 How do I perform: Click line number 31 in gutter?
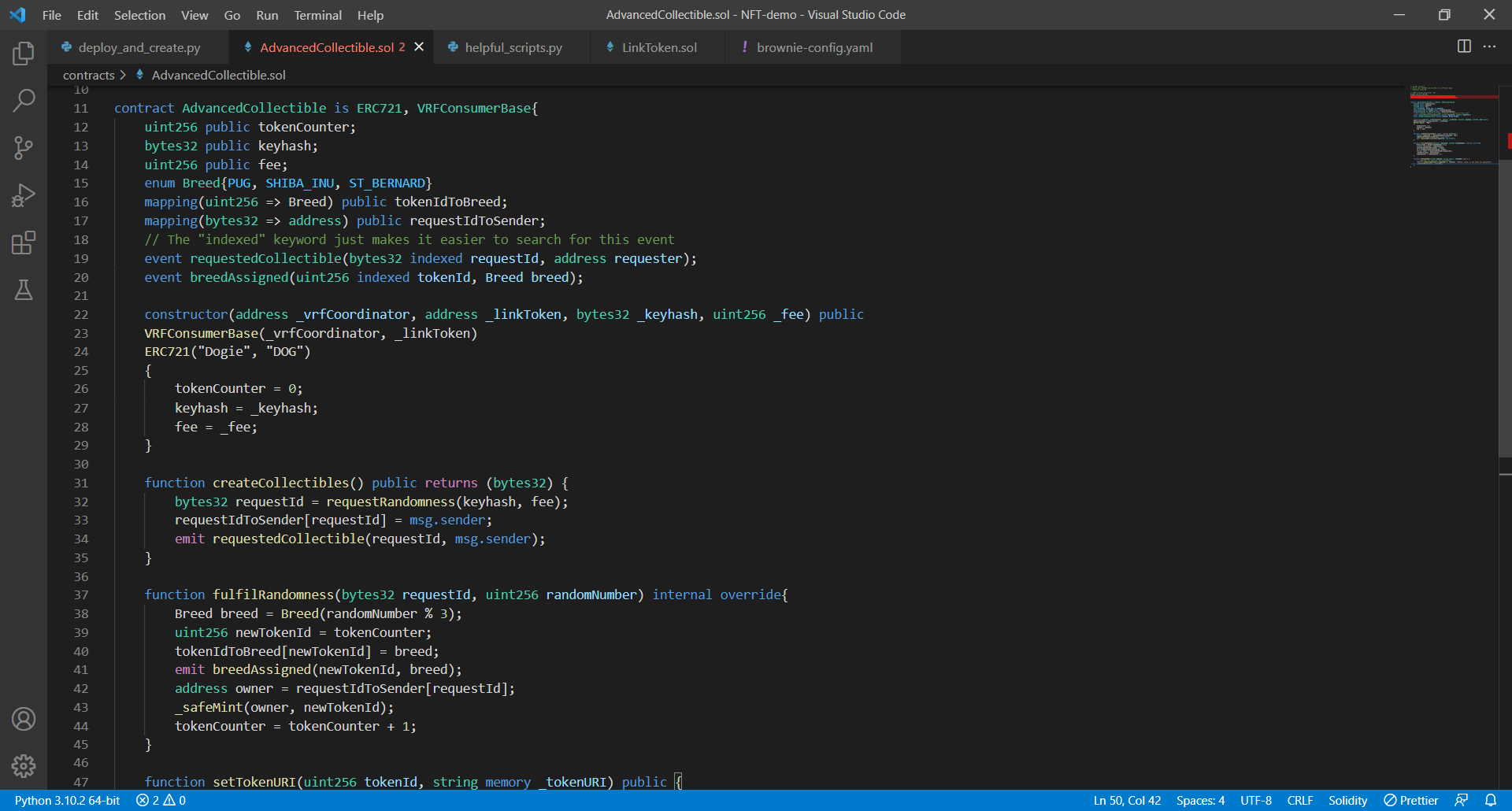[81, 483]
